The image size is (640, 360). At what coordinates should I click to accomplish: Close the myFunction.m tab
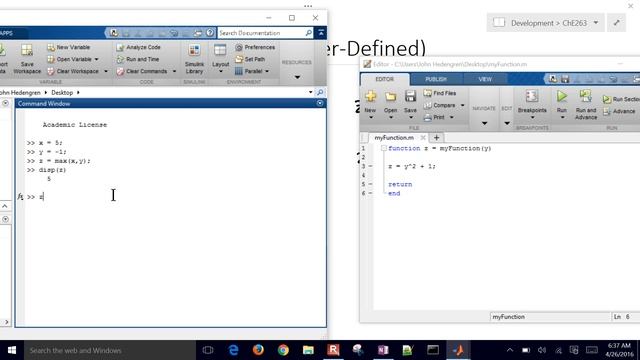point(423,138)
